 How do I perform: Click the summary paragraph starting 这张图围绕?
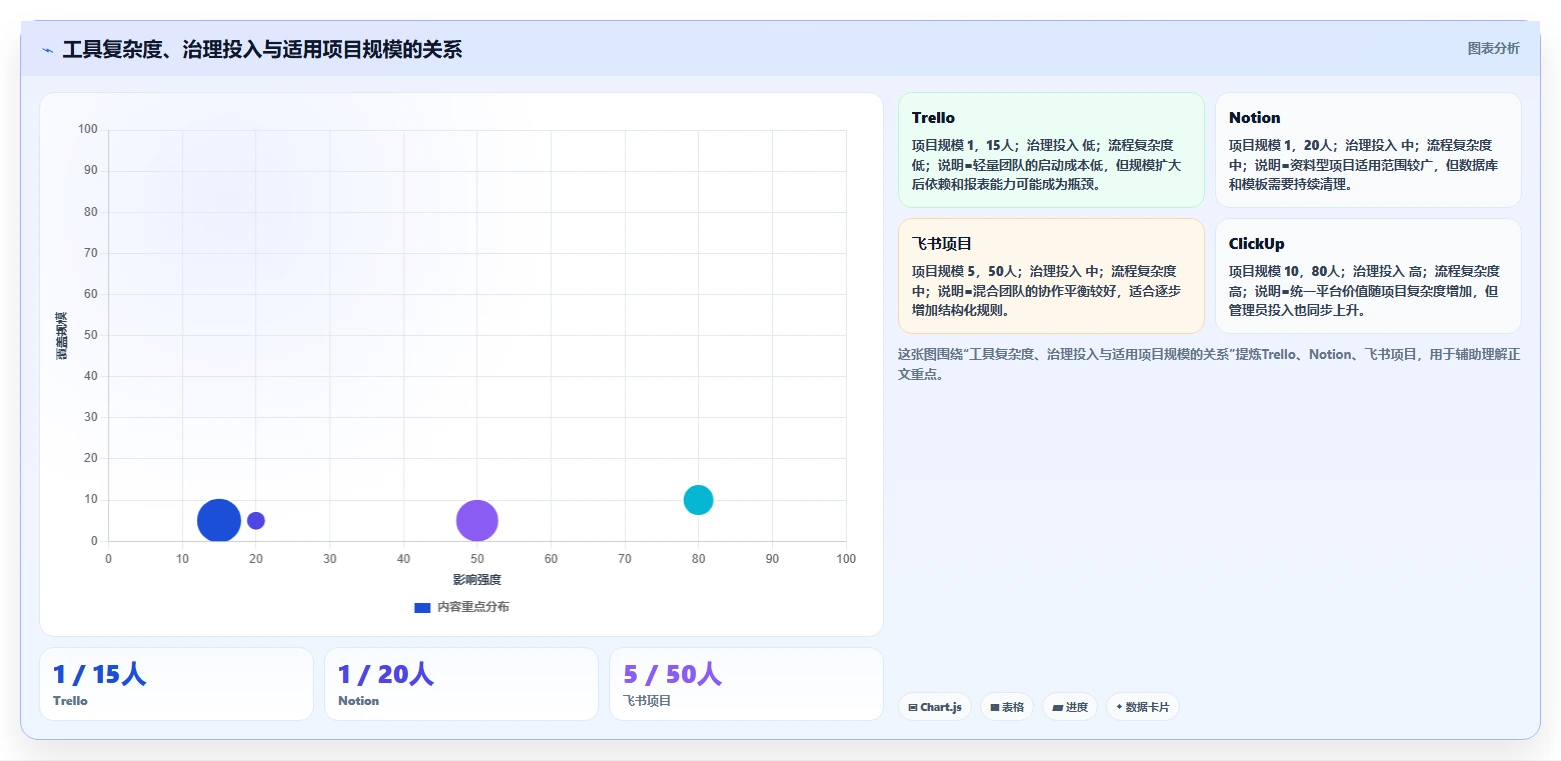pyautogui.click(x=1209, y=364)
